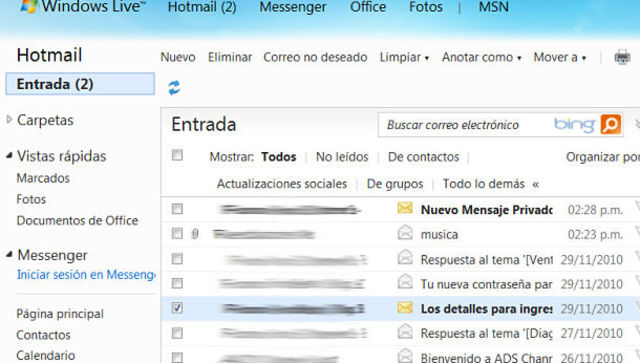Click the Eliminar button
640x363 pixels.
coord(230,57)
